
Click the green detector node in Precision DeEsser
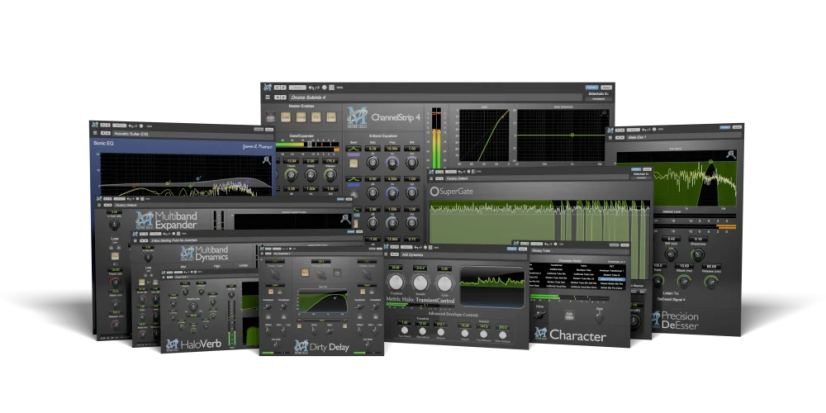tap(711, 161)
